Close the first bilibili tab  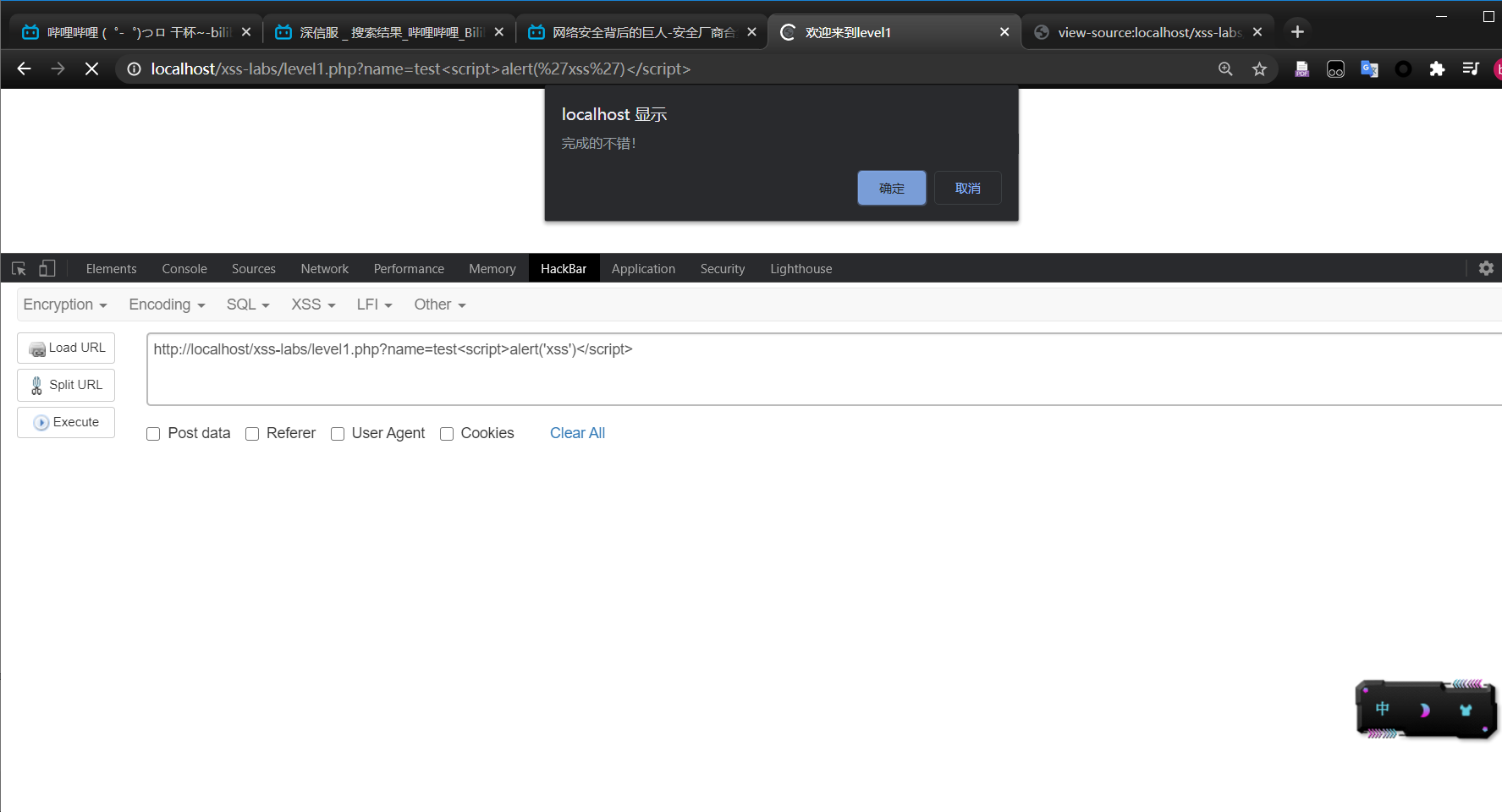(246, 32)
